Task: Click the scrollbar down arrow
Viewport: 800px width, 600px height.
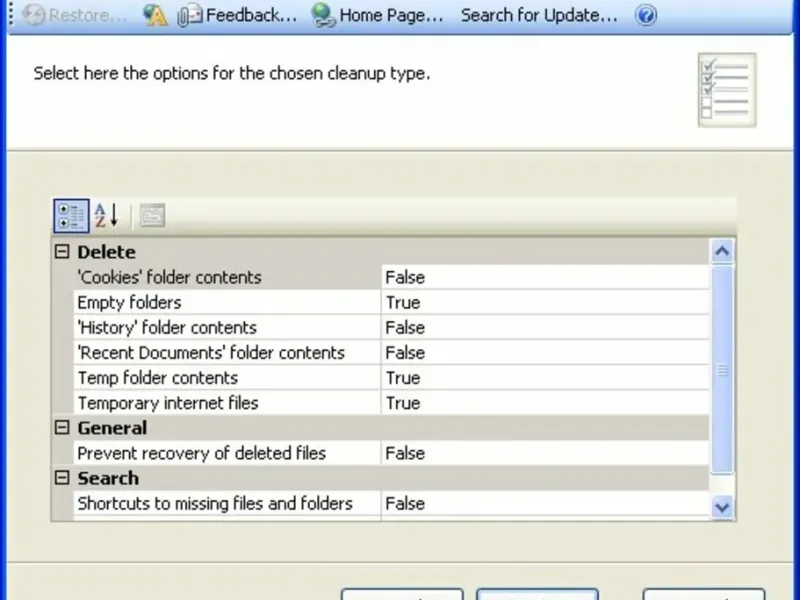Action: point(722,507)
